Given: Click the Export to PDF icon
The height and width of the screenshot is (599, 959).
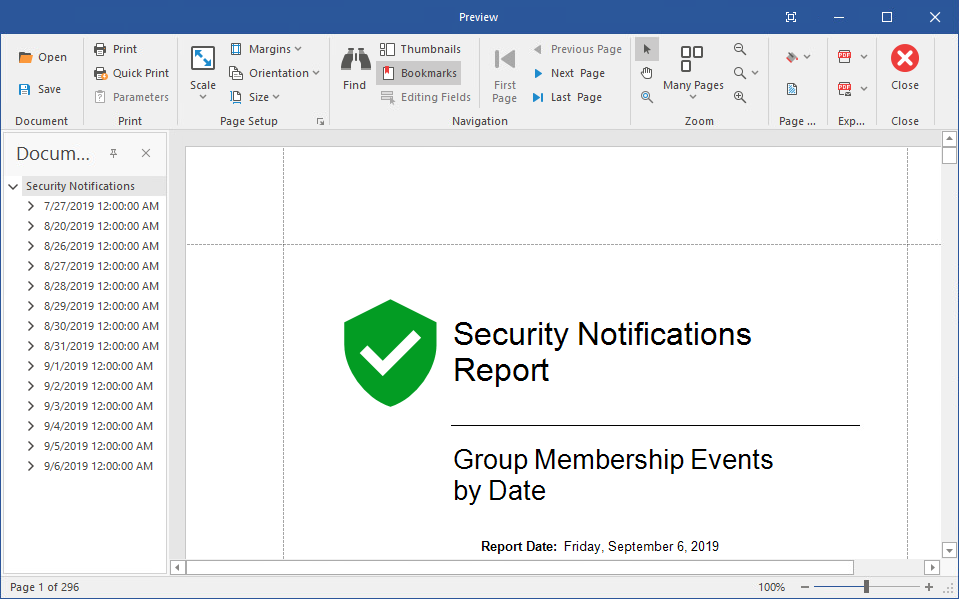Looking at the screenshot, I should [x=845, y=57].
